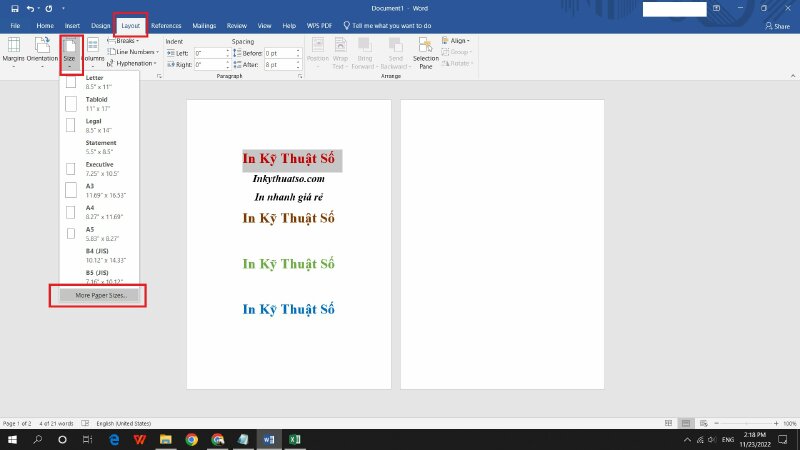Choose Executive paper size

99,168
